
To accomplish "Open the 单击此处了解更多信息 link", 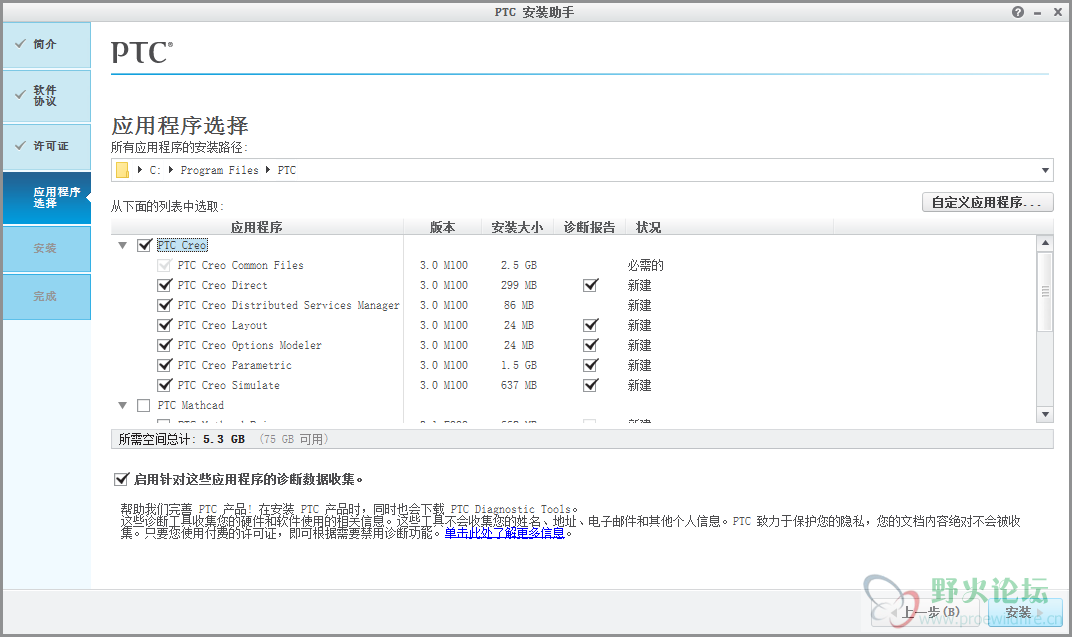I will [505, 533].
